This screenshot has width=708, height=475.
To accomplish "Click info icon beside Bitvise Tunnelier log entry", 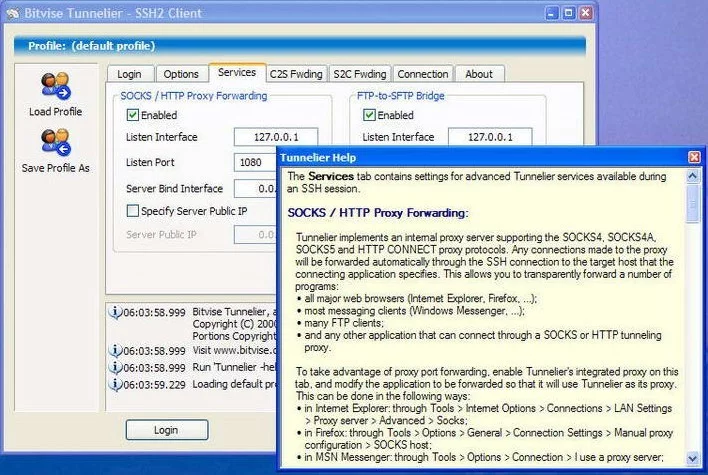I will 116,312.
